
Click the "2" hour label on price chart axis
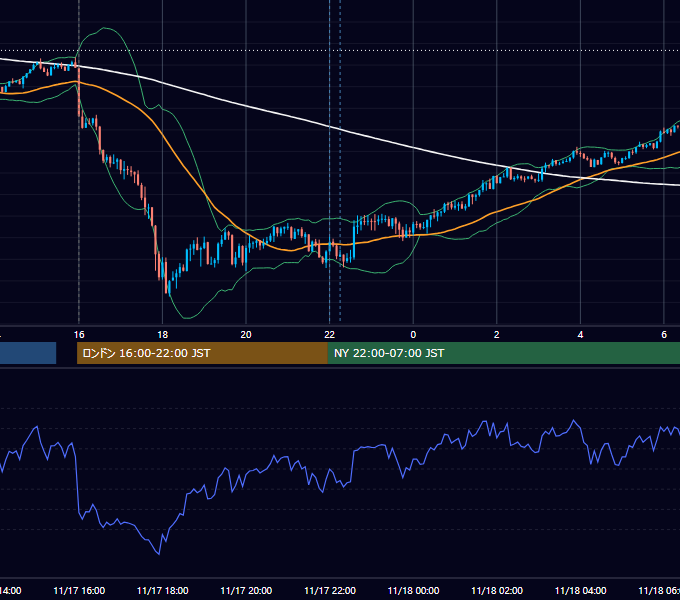click(497, 335)
